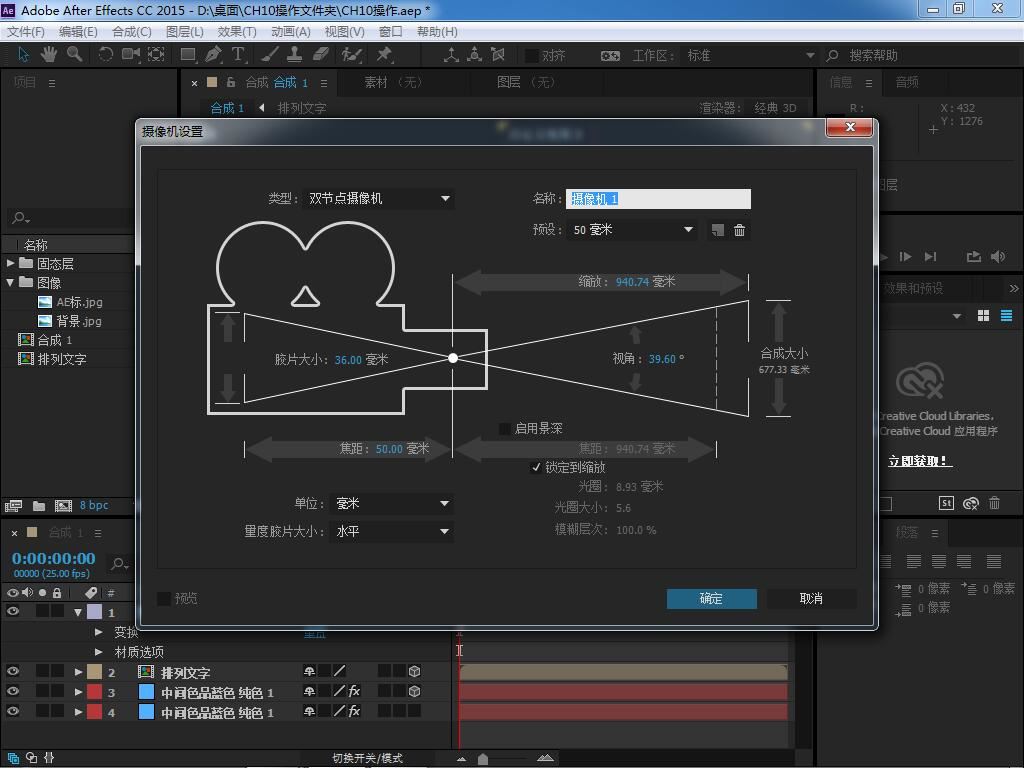Hide the 排列文字 layer 2 eye
The width and height of the screenshot is (1024, 768).
12,671
